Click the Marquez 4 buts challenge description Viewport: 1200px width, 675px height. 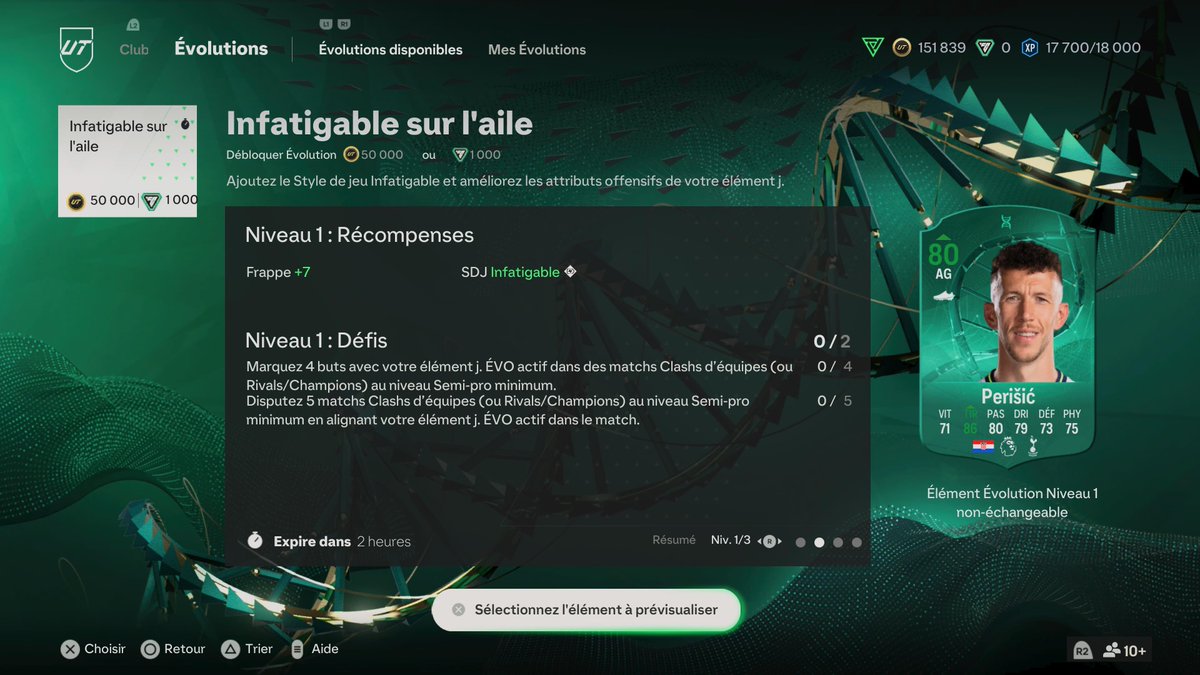click(520, 376)
